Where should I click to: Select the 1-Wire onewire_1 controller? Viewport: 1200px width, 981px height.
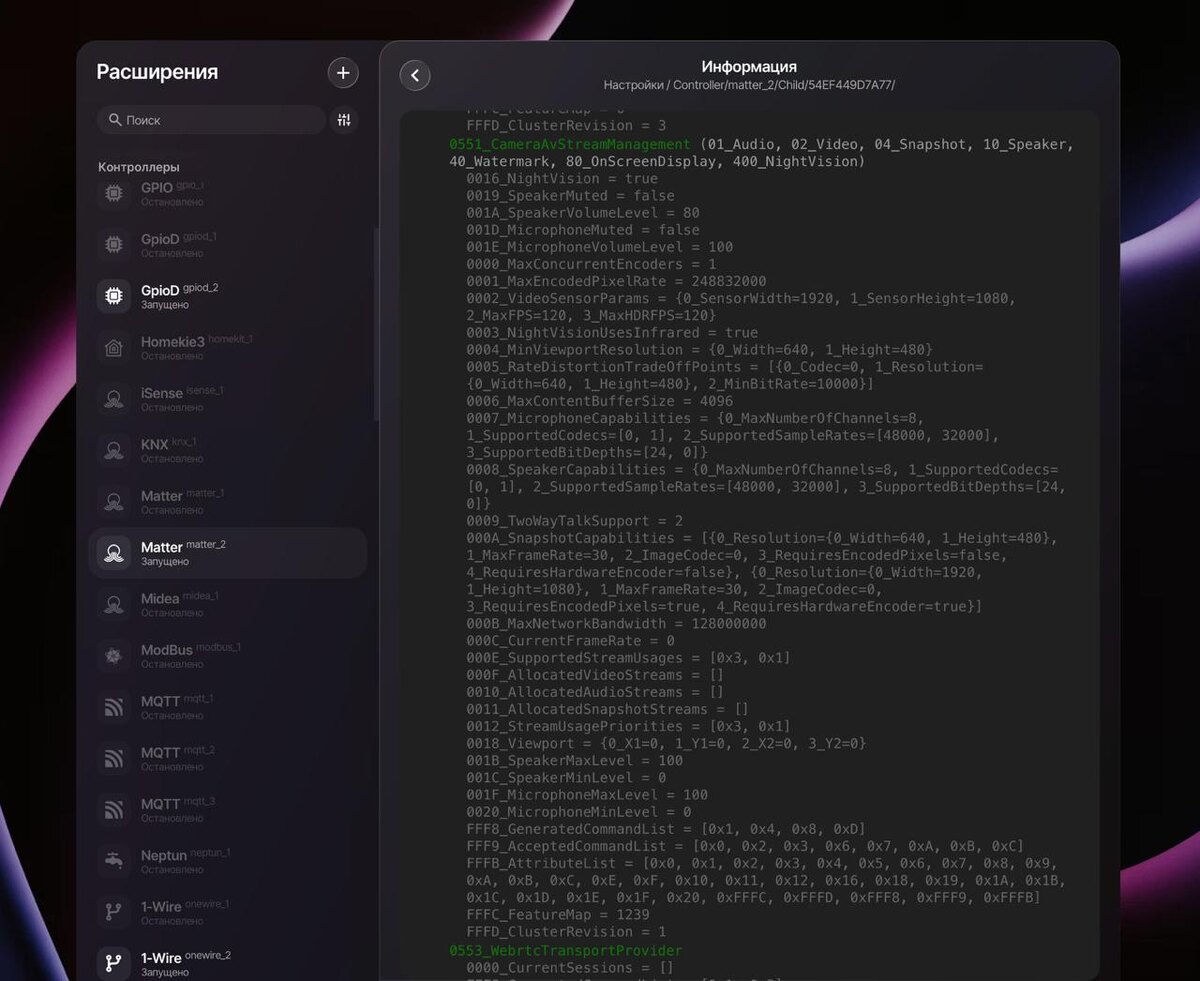[228, 913]
